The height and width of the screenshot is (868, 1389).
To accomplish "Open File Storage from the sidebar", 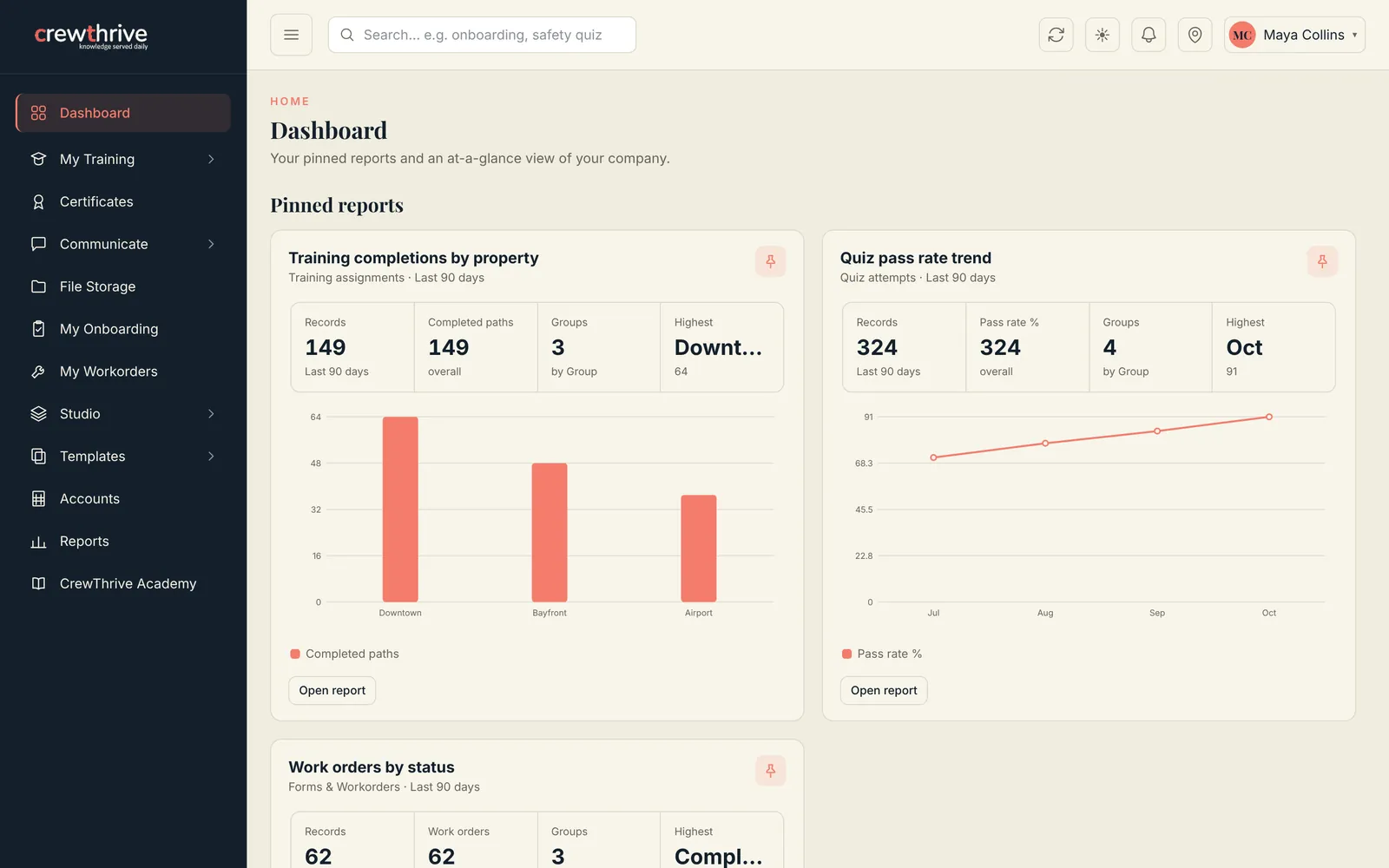I will [123, 286].
